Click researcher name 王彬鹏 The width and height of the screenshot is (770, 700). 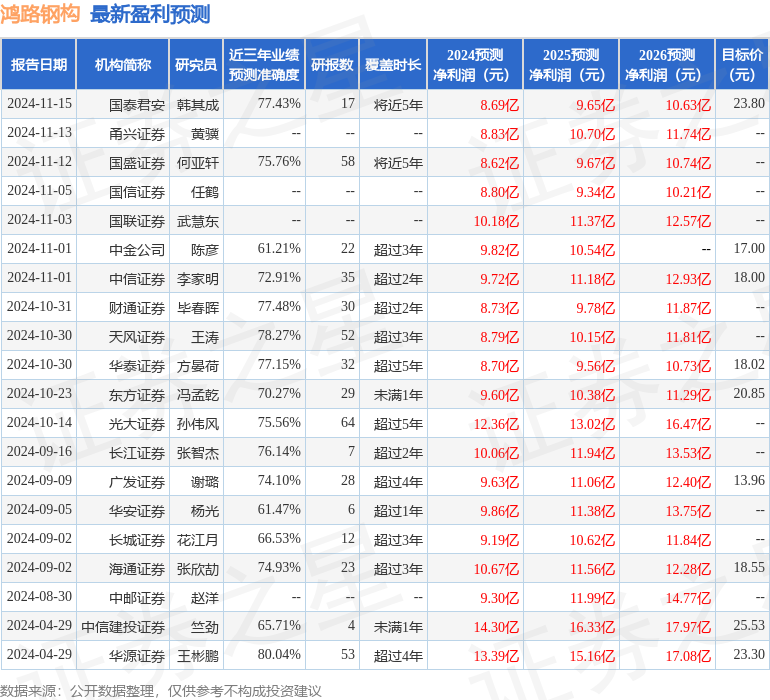[x=198, y=656]
